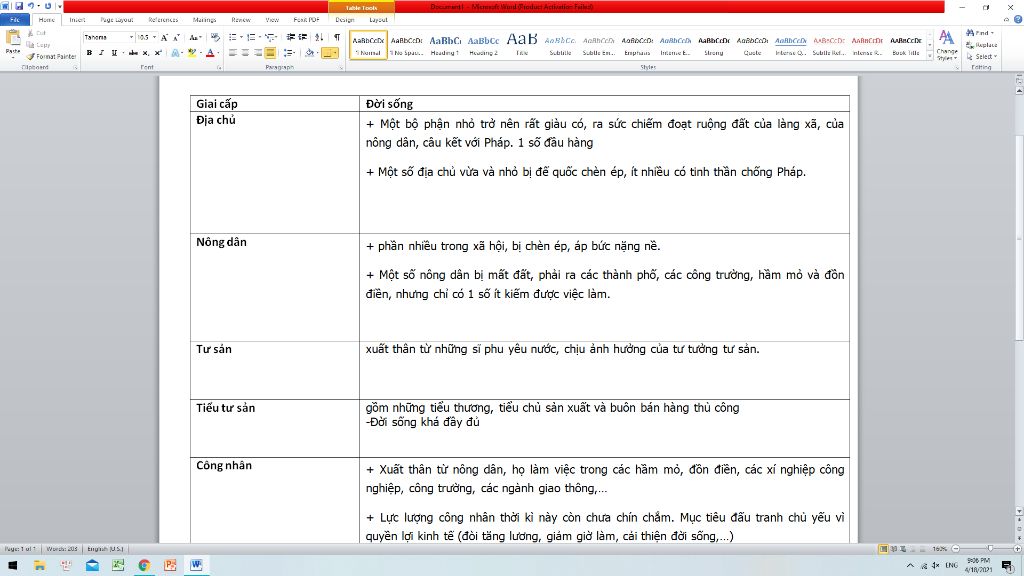
Task: Toggle Strikethrough formatting
Action: [x=133, y=53]
